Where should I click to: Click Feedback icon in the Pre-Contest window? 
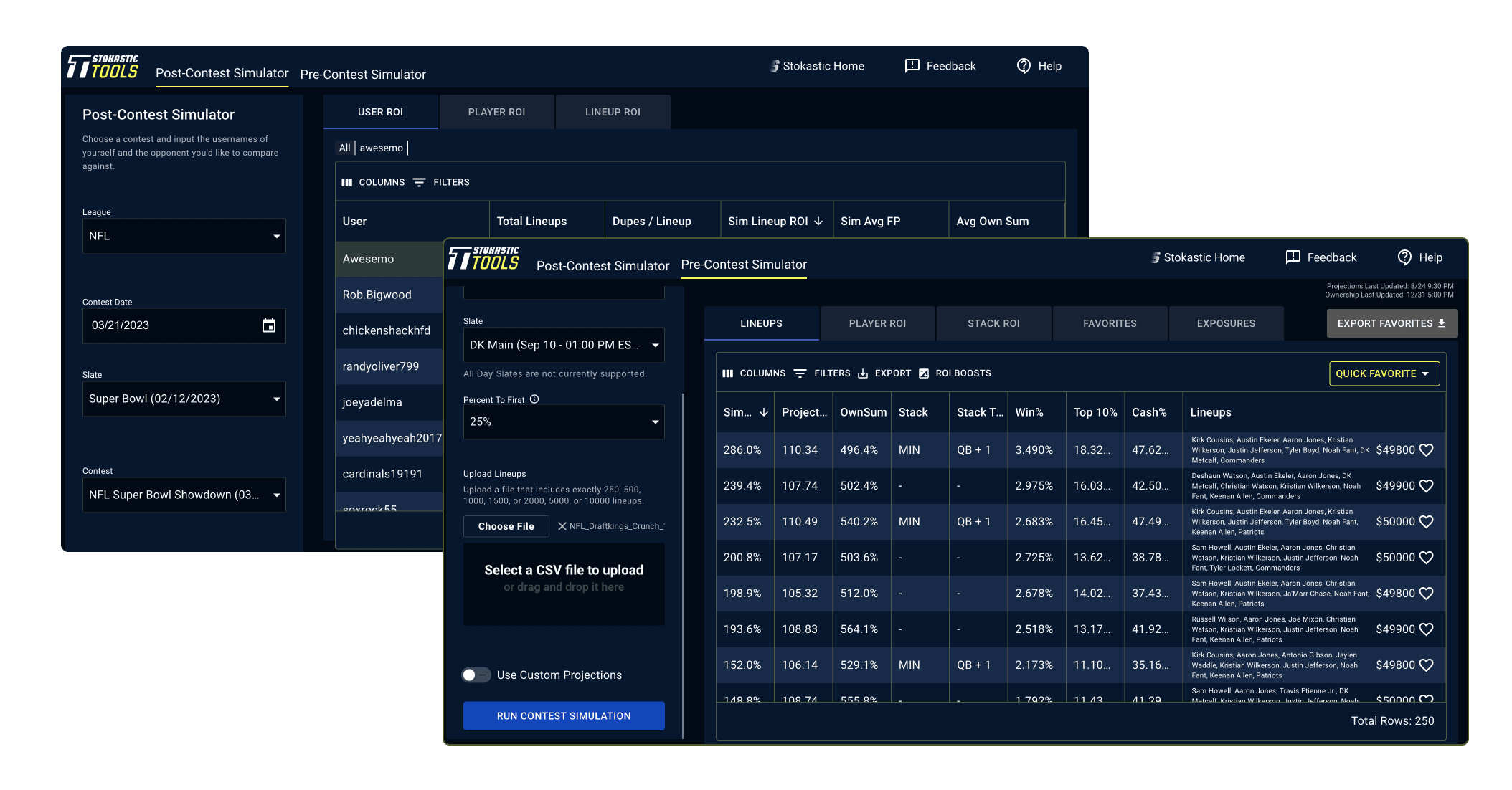pyautogui.click(x=1293, y=257)
